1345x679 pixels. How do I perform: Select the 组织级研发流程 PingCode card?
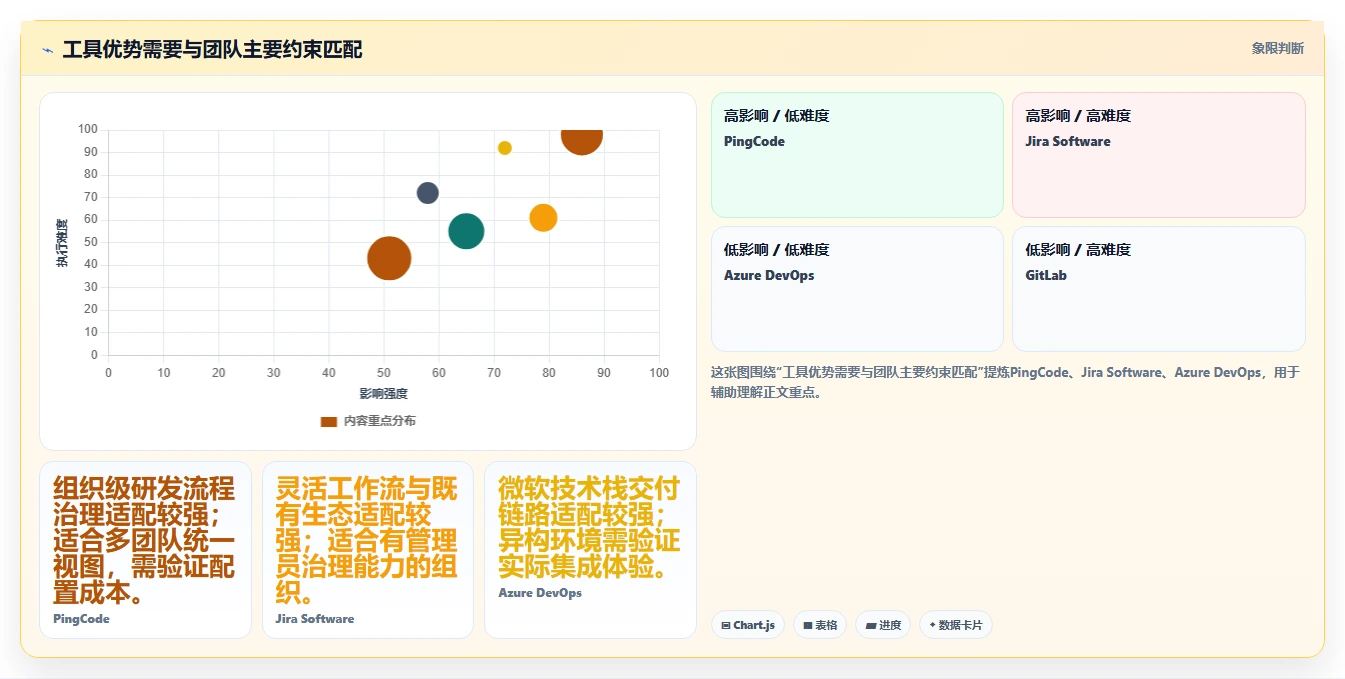point(145,550)
